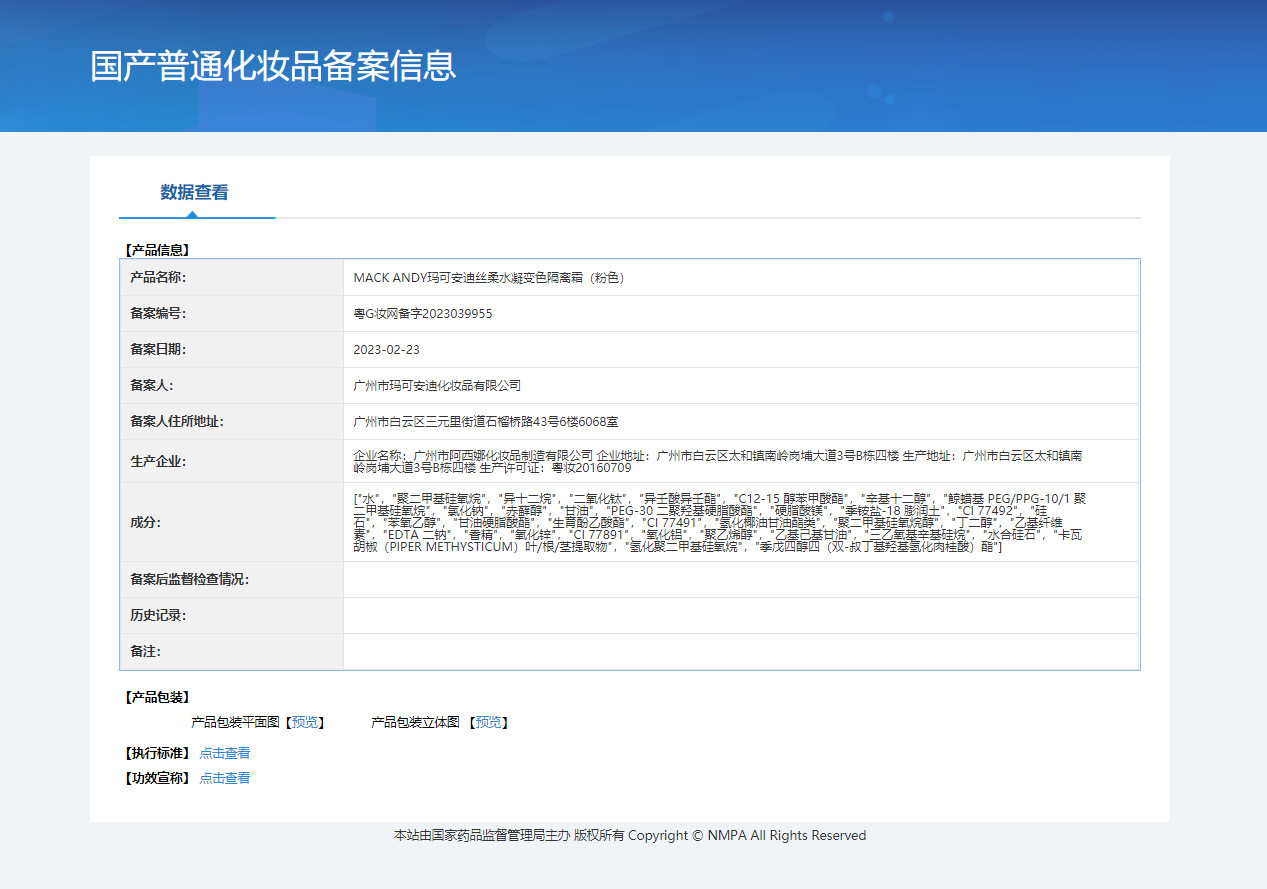Select the 备案后监督检查情况 label cell
The height and width of the screenshot is (889, 1267).
[x=232, y=579]
